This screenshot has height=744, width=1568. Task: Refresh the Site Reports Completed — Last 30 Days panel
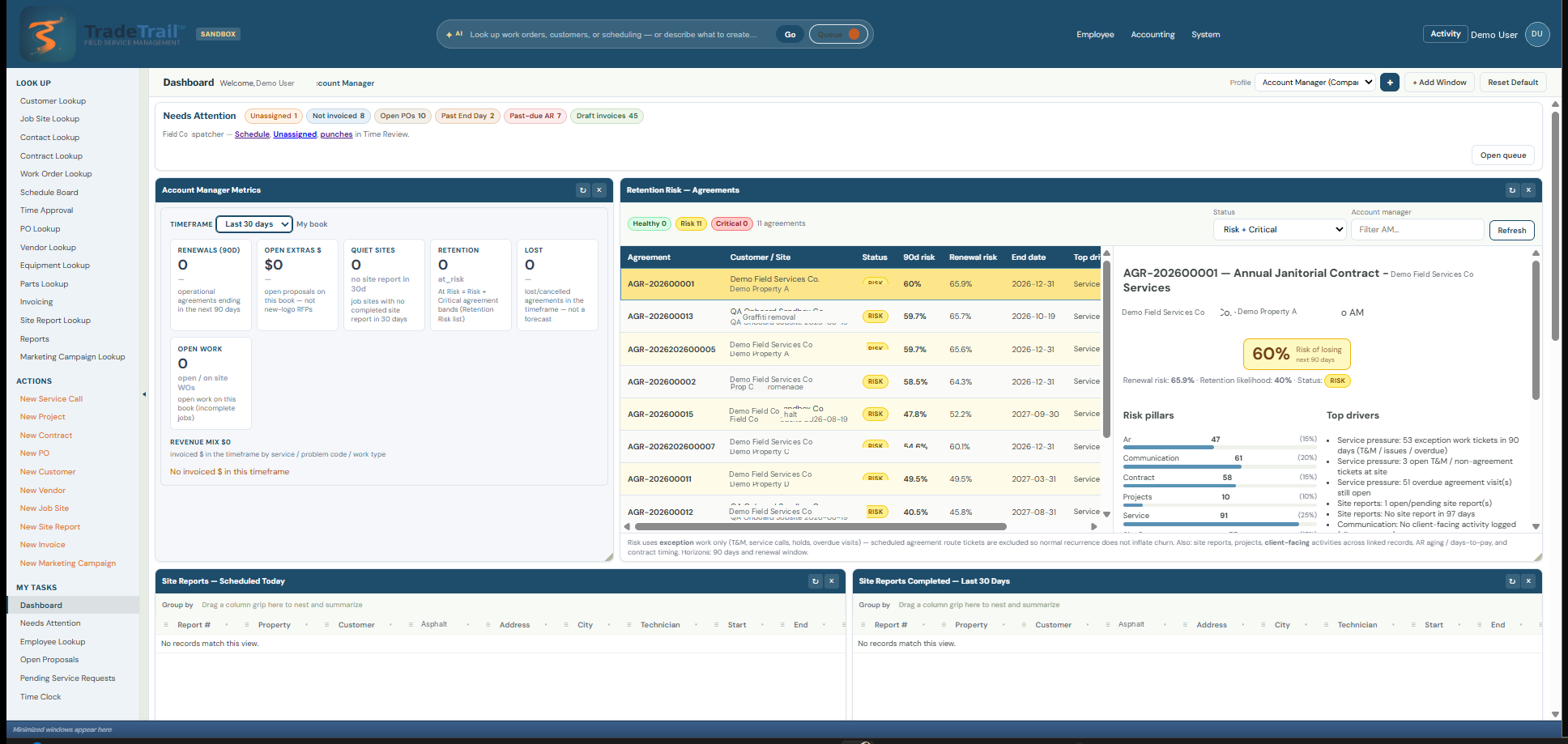[x=1511, y=581]
